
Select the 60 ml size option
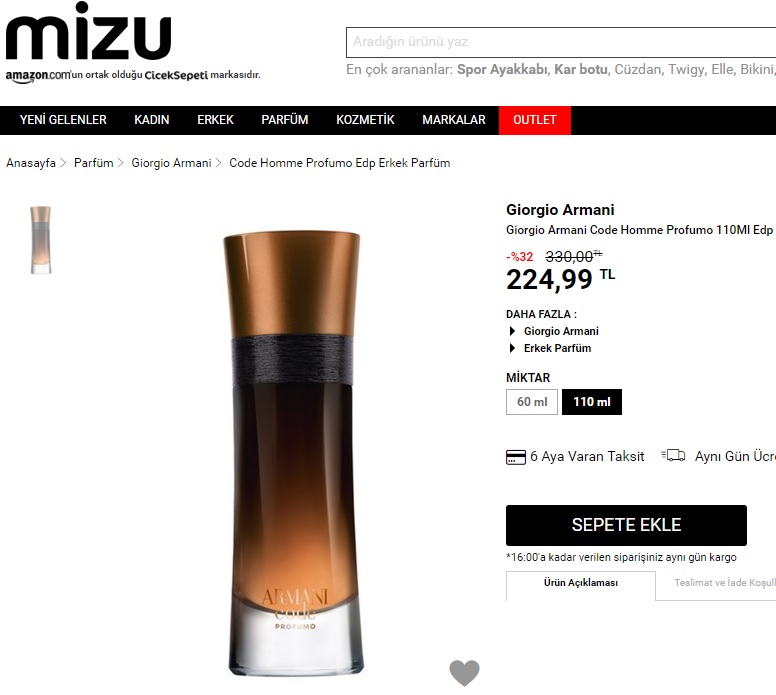[532, 401]
